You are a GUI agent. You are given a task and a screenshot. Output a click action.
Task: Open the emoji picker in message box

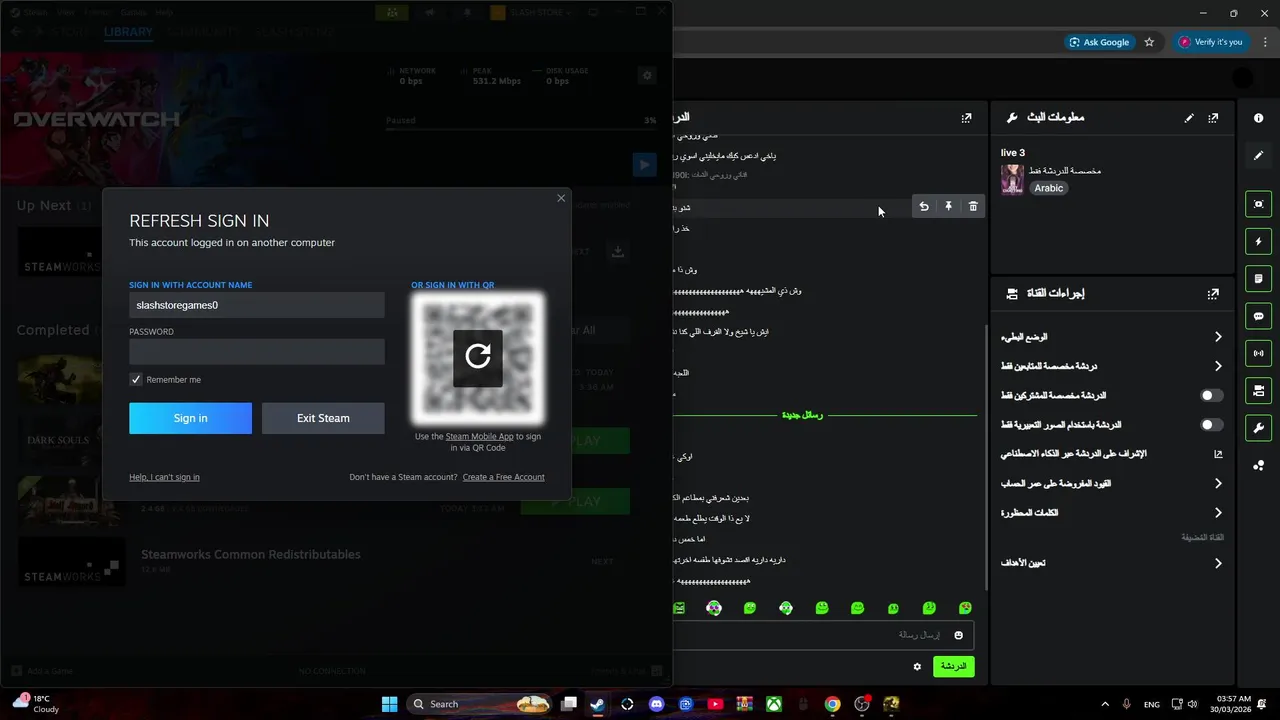(958, 635)
